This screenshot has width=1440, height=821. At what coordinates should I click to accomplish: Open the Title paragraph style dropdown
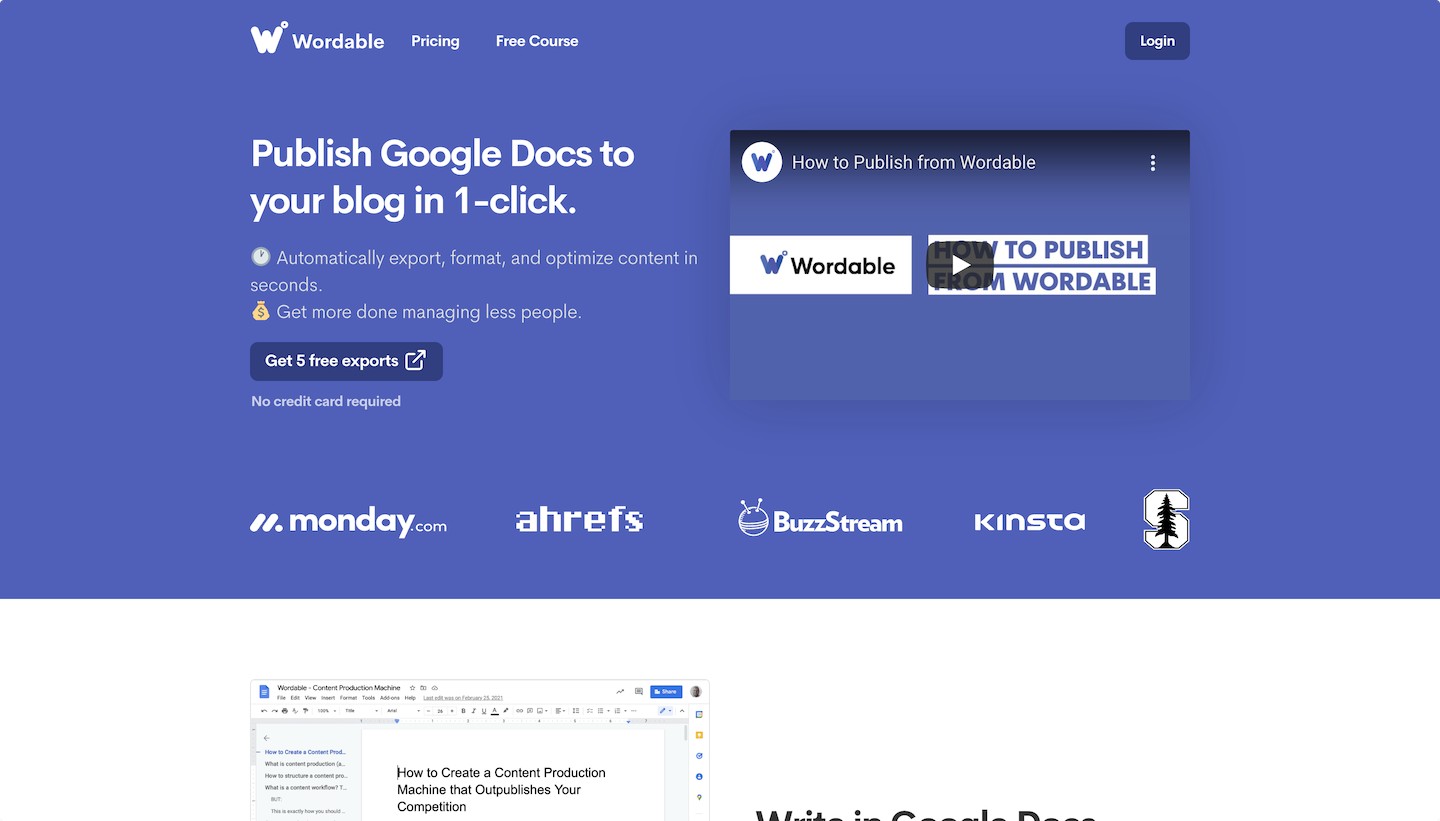point(361,711)
